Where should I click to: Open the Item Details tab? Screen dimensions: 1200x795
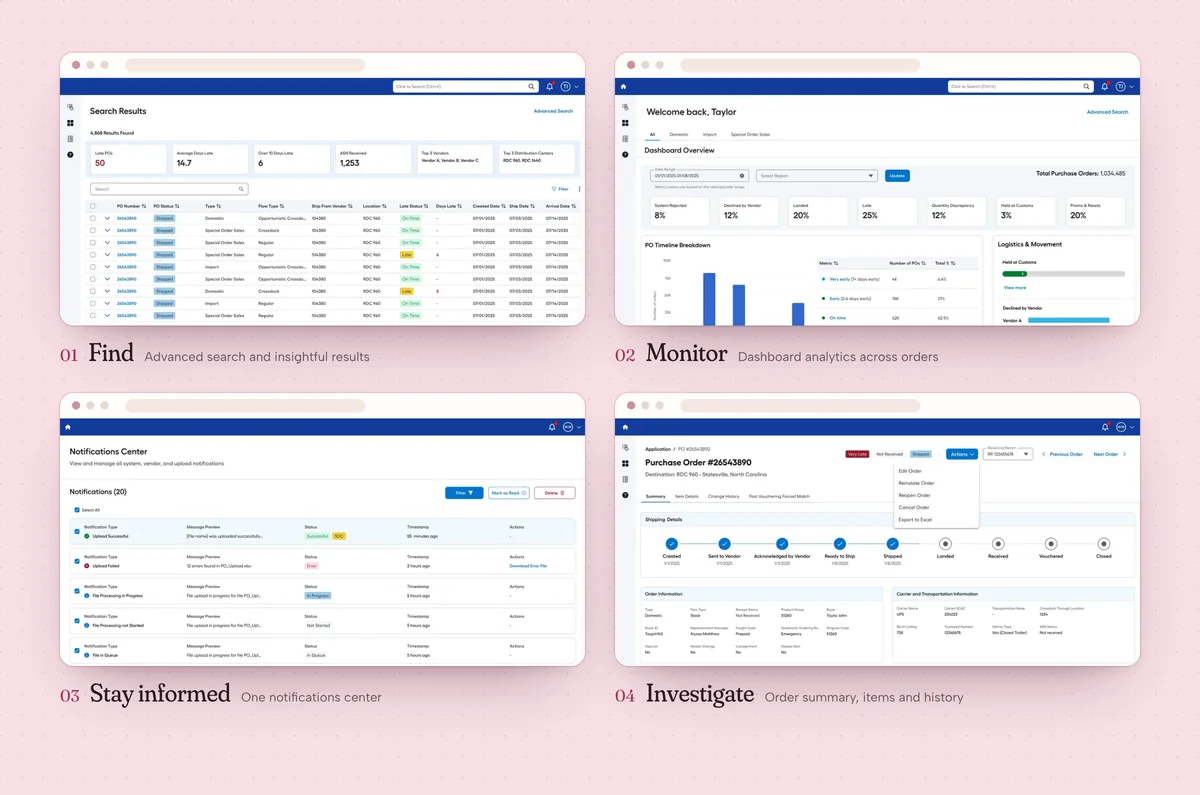[x=687, y=496]
